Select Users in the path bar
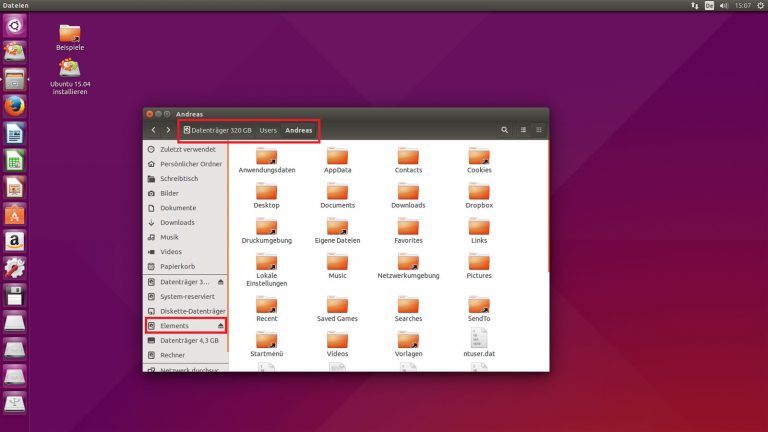Viewport: 768px width, 432px height. 268,130
